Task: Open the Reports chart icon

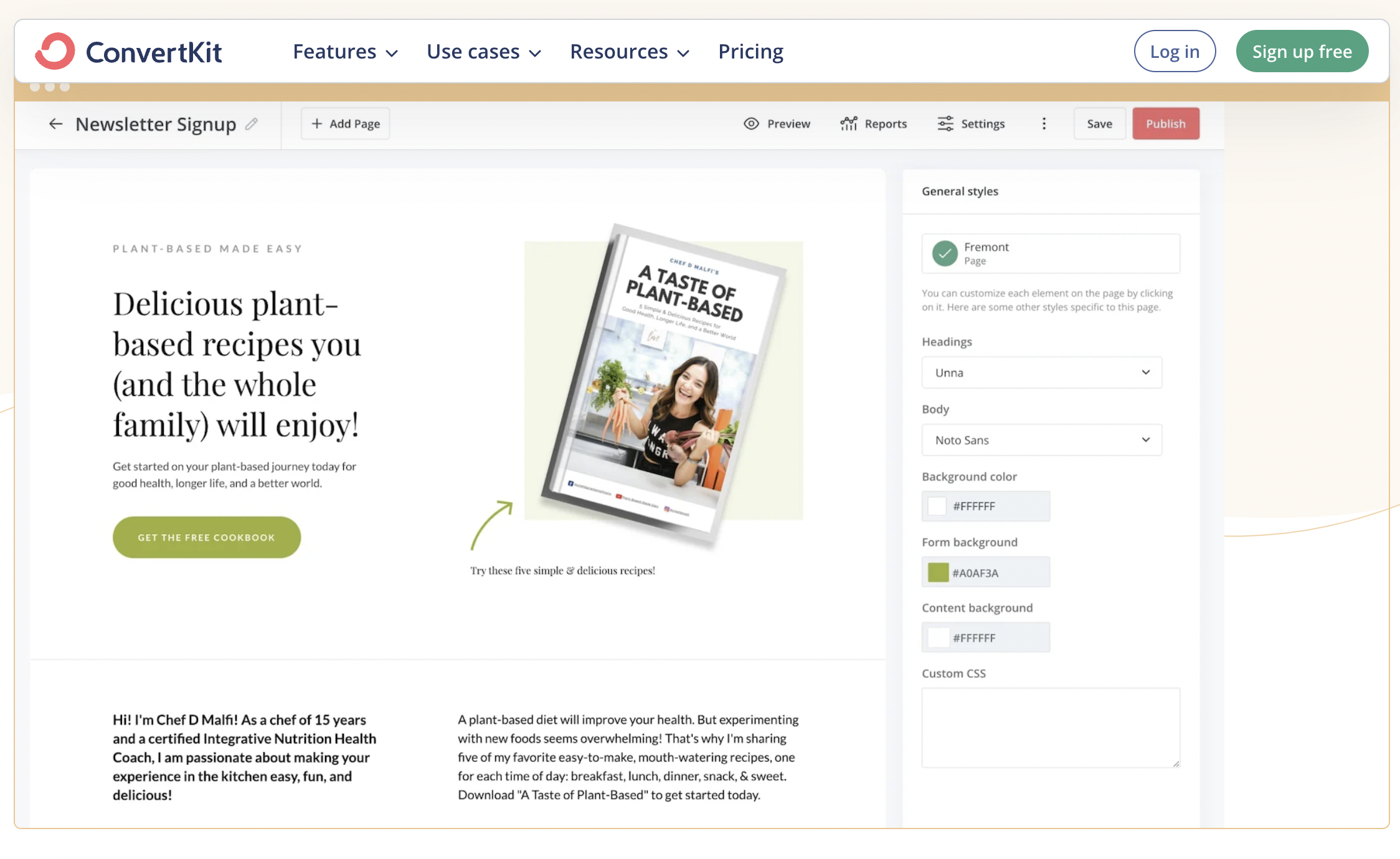Action: coord(848,124)
